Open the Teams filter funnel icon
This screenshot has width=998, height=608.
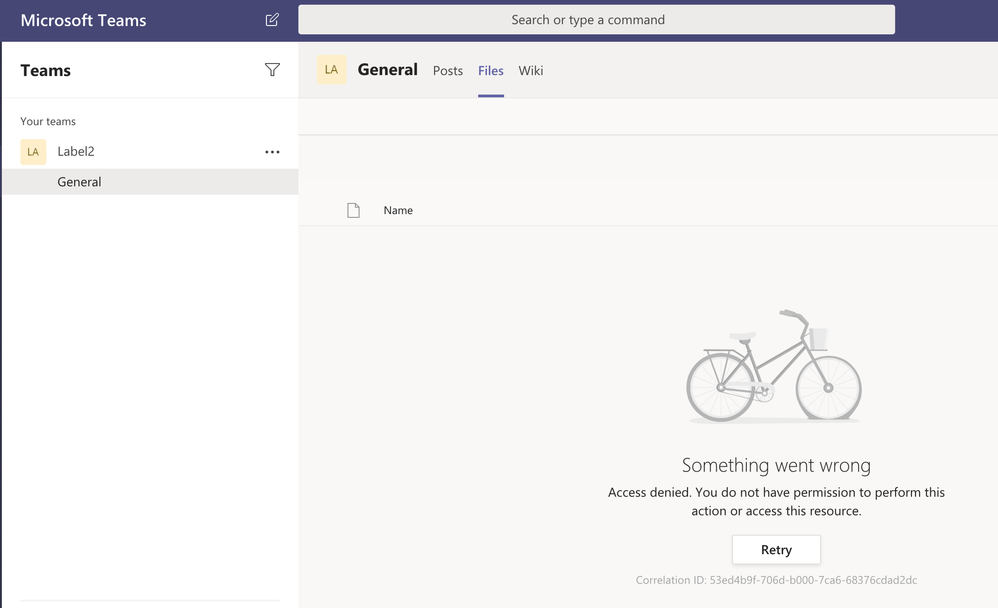click(272, 70)
